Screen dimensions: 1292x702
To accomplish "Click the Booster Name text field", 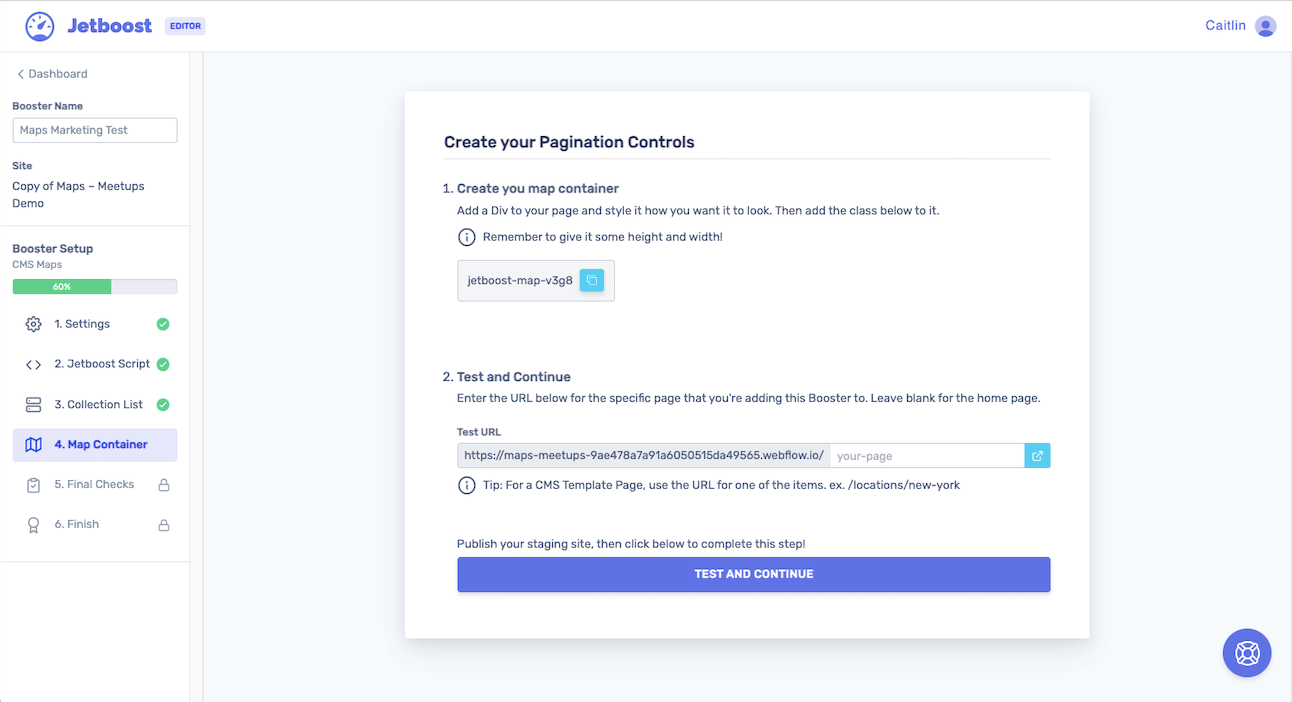I will click(95, 130).
